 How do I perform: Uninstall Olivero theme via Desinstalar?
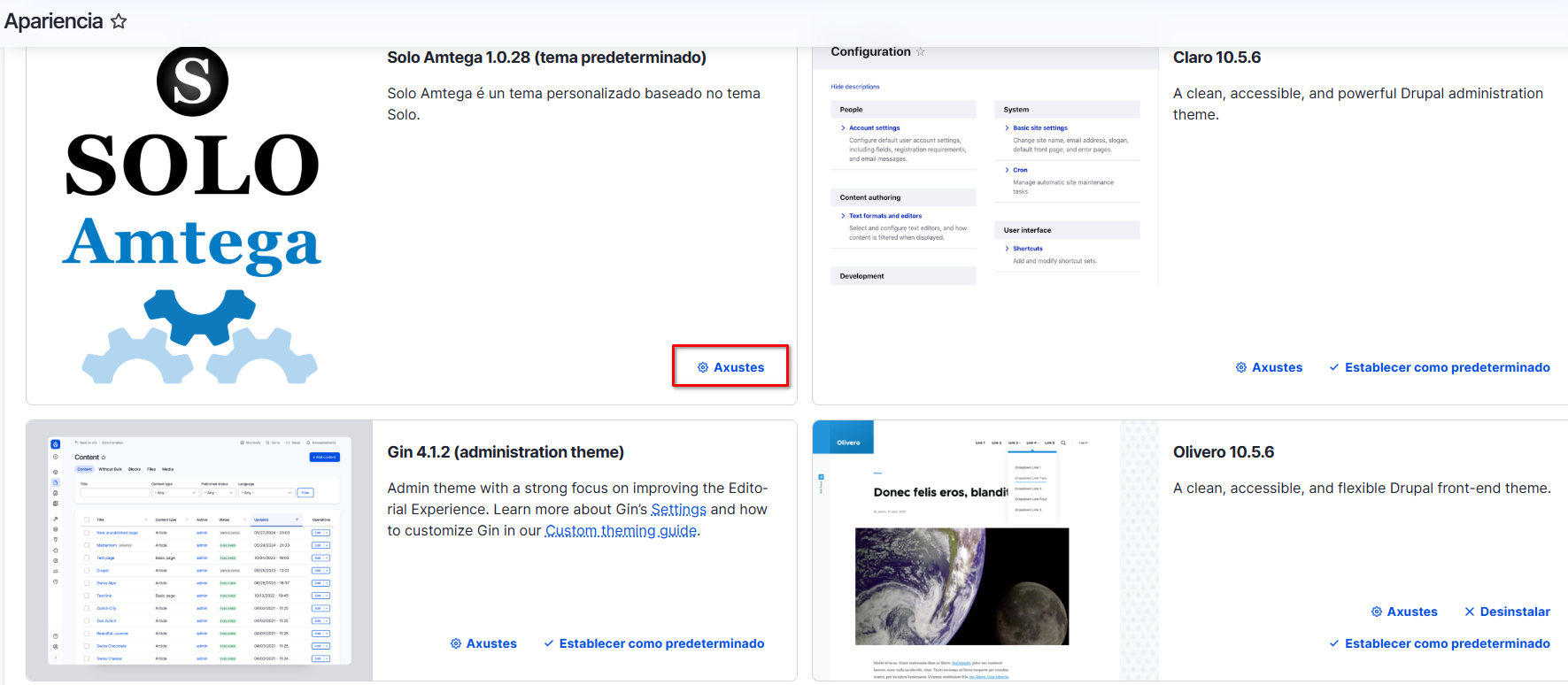pos(1515,612)
